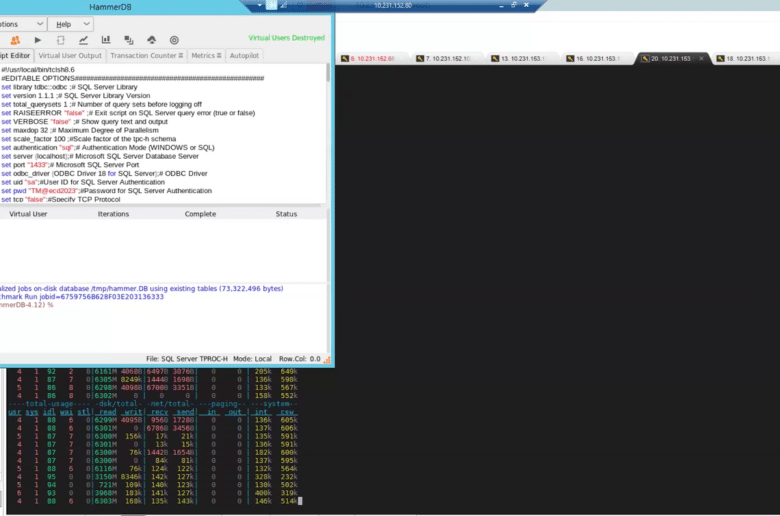Click the Complete column header
The width and height of the screenshot is (780, 516).
[x=200, y=214]
